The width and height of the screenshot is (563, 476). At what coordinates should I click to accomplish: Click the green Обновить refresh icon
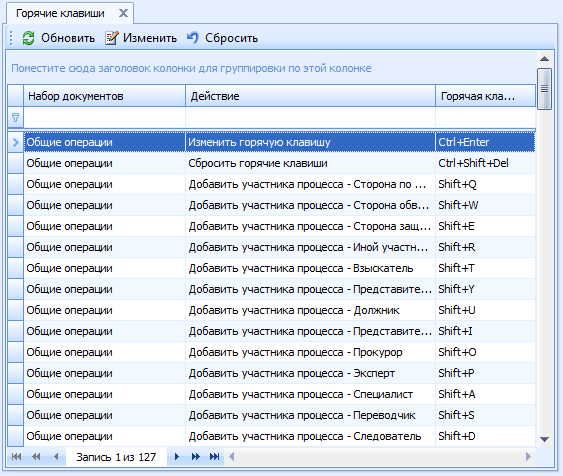pyautogui.click(x=28, y=38)
